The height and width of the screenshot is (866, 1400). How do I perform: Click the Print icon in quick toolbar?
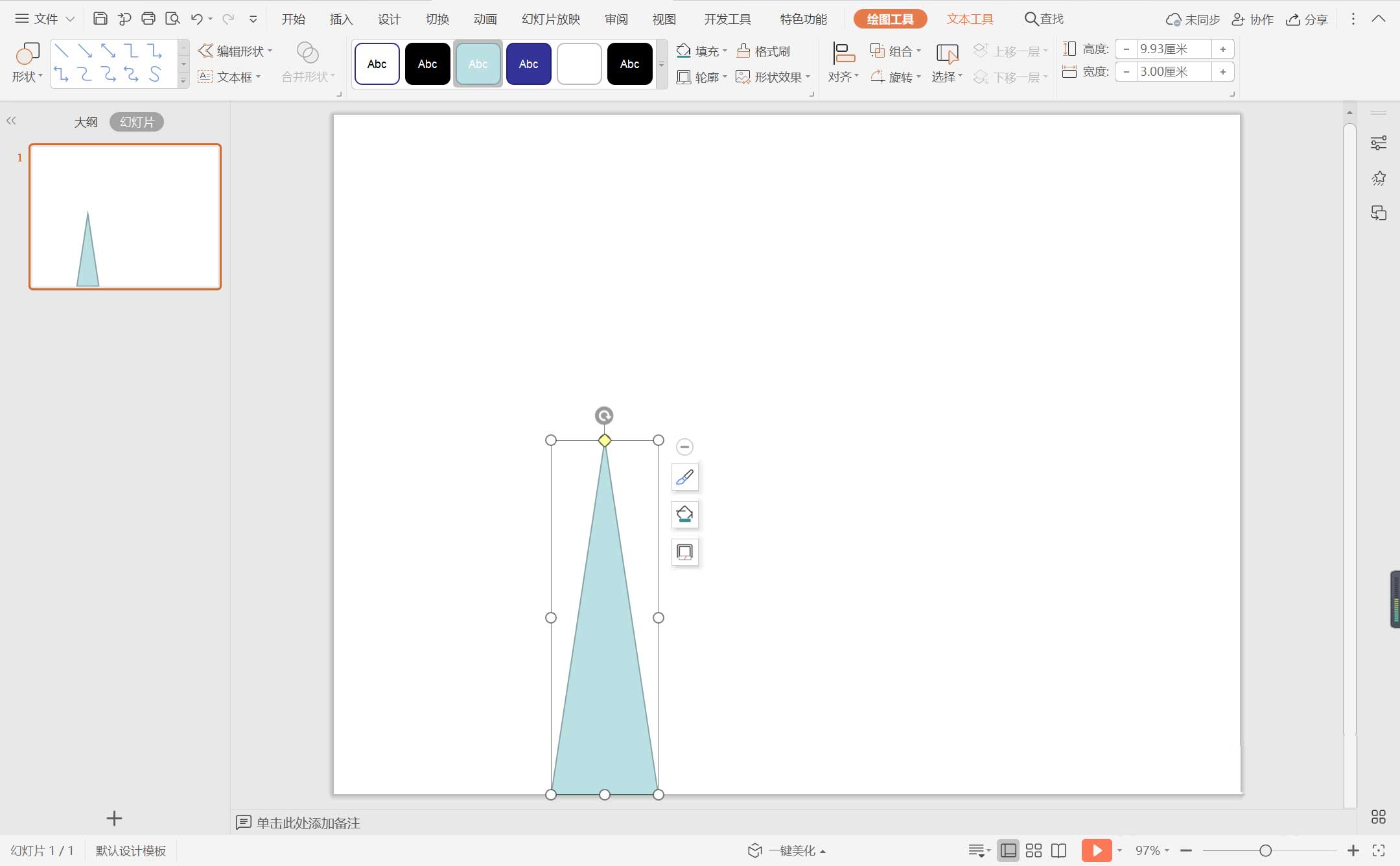point(148,19)
